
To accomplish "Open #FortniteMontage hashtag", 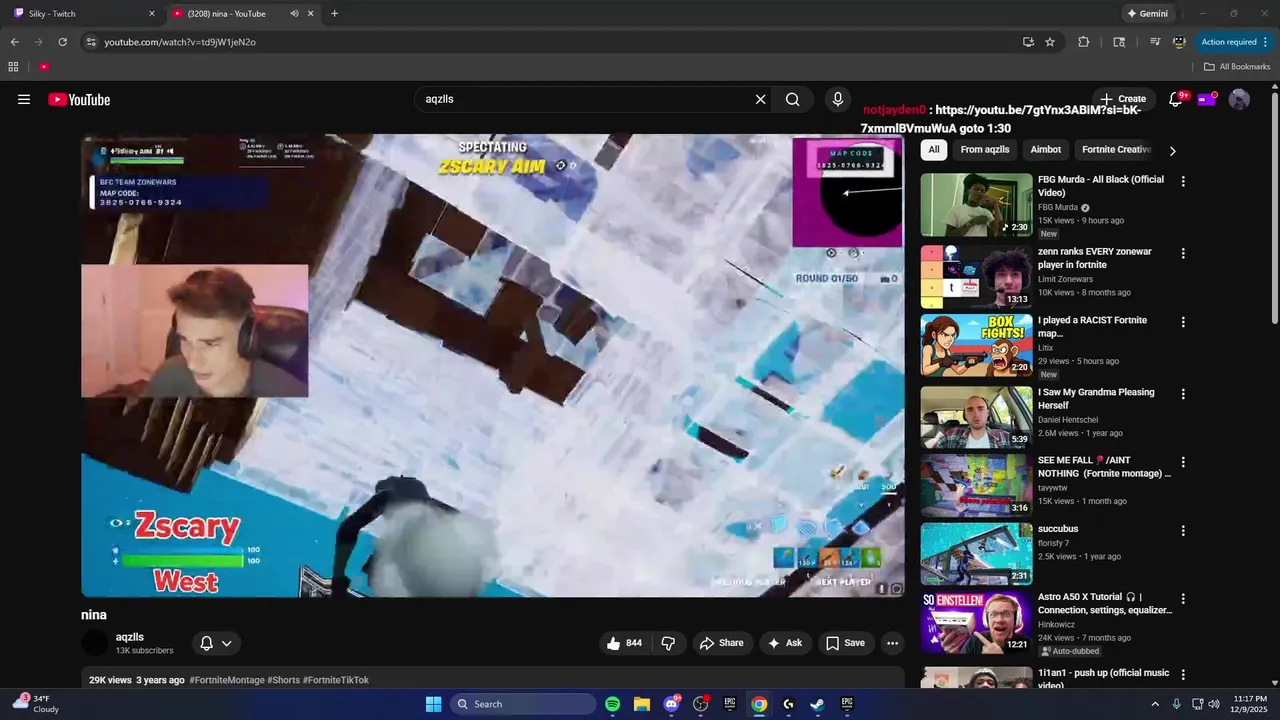I will coord(227,680).
